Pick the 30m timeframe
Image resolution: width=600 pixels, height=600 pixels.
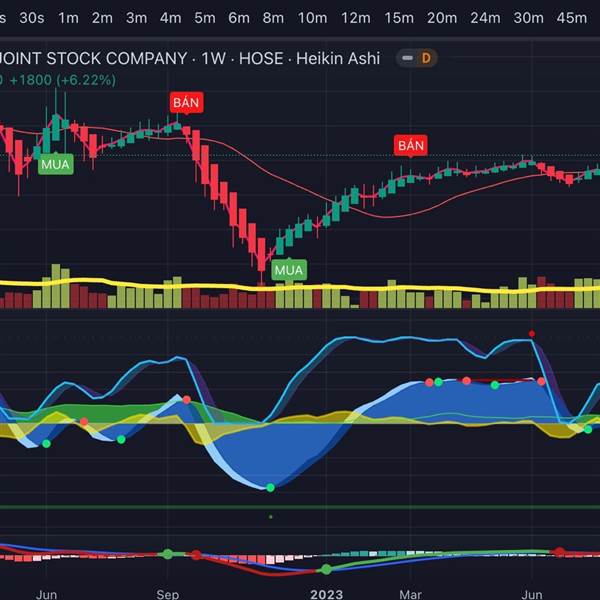528,18
